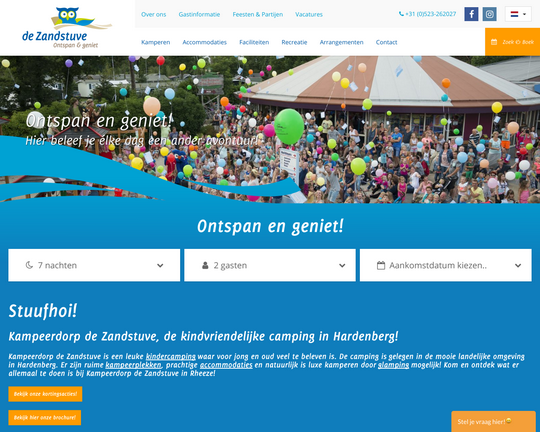The width and height of the screenshot is (540, 432).
Task: Follow the glamping link
Action: (x=394, y=365)
